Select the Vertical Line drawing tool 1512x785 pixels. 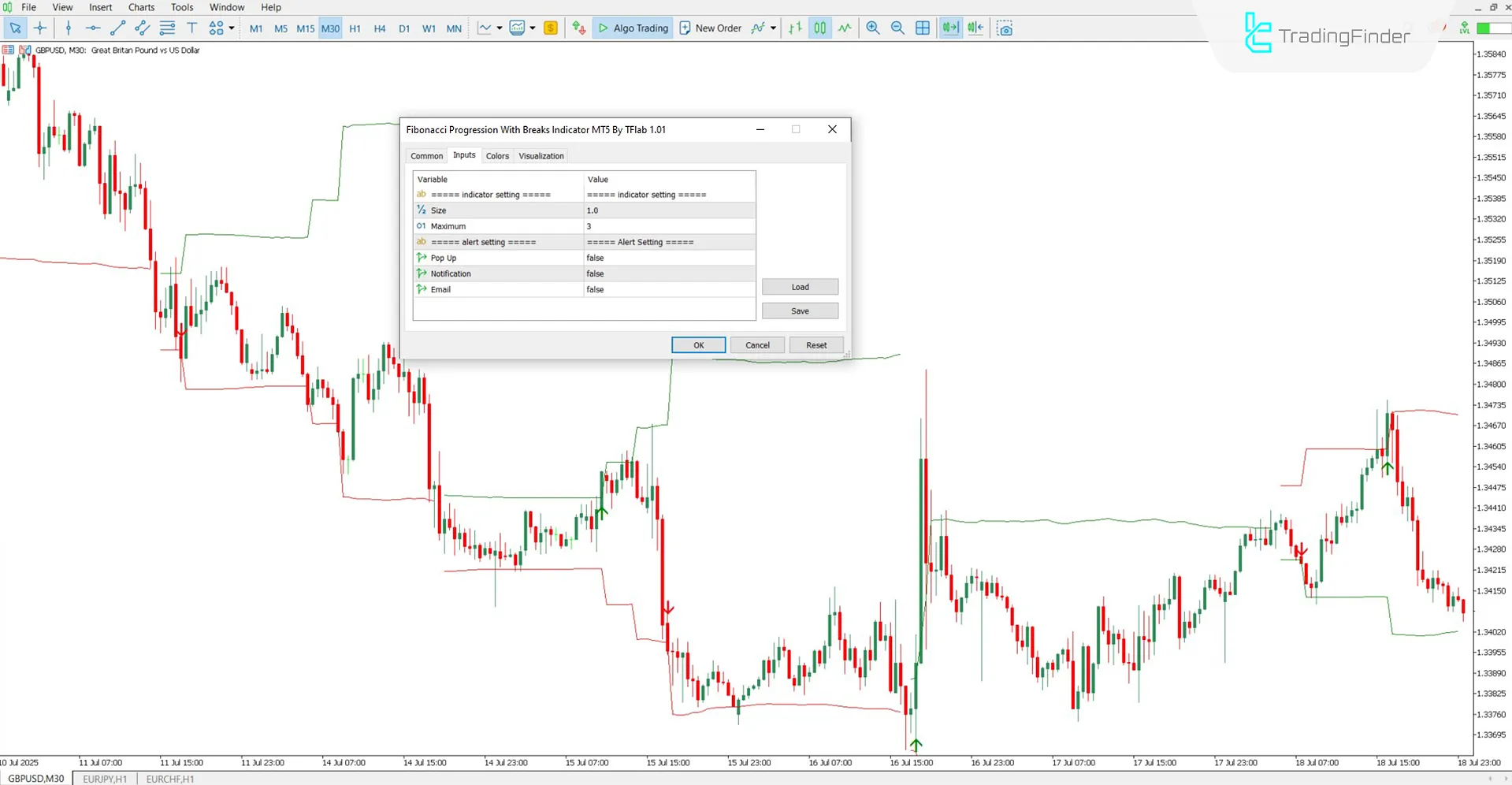[x=69, y=28]
